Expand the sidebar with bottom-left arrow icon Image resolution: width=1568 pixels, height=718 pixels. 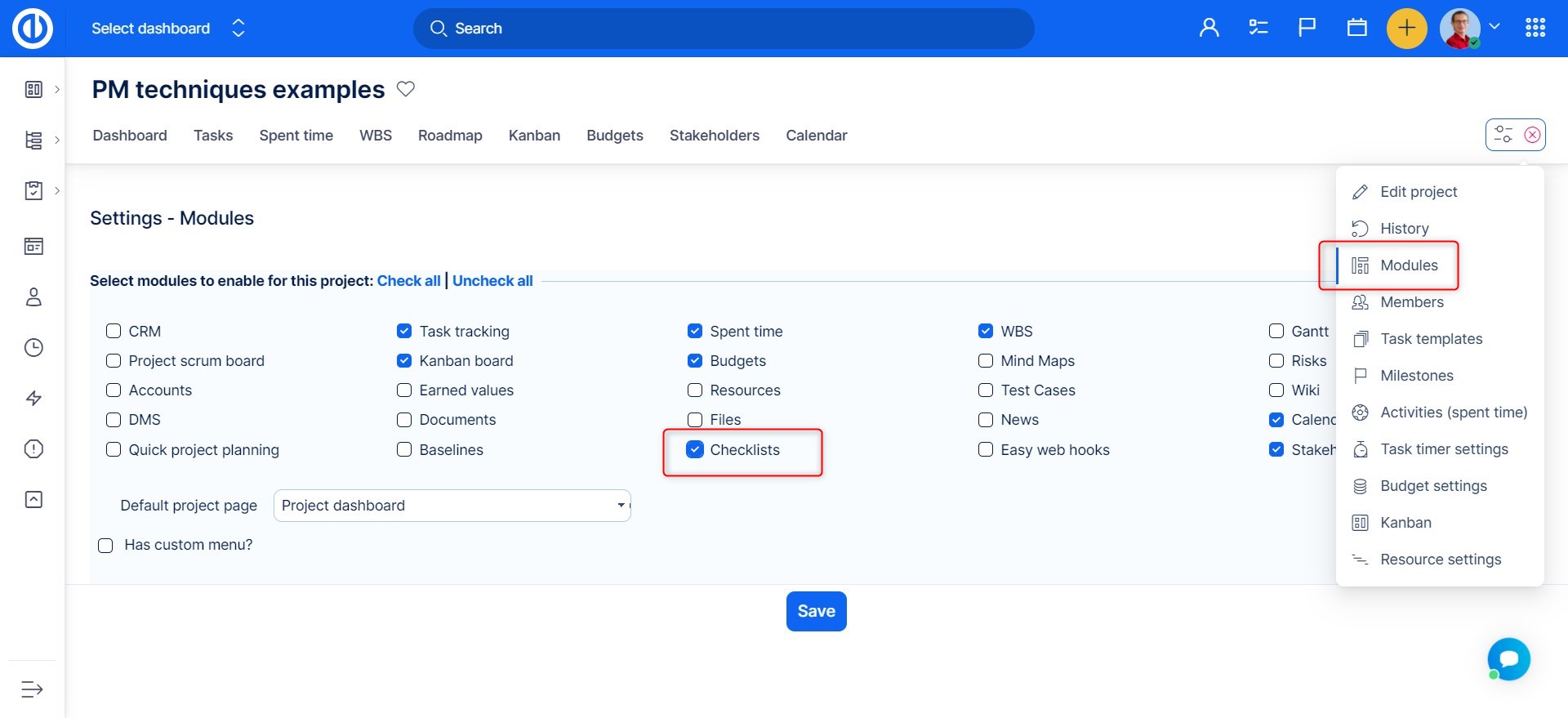(x=32, y=689)
